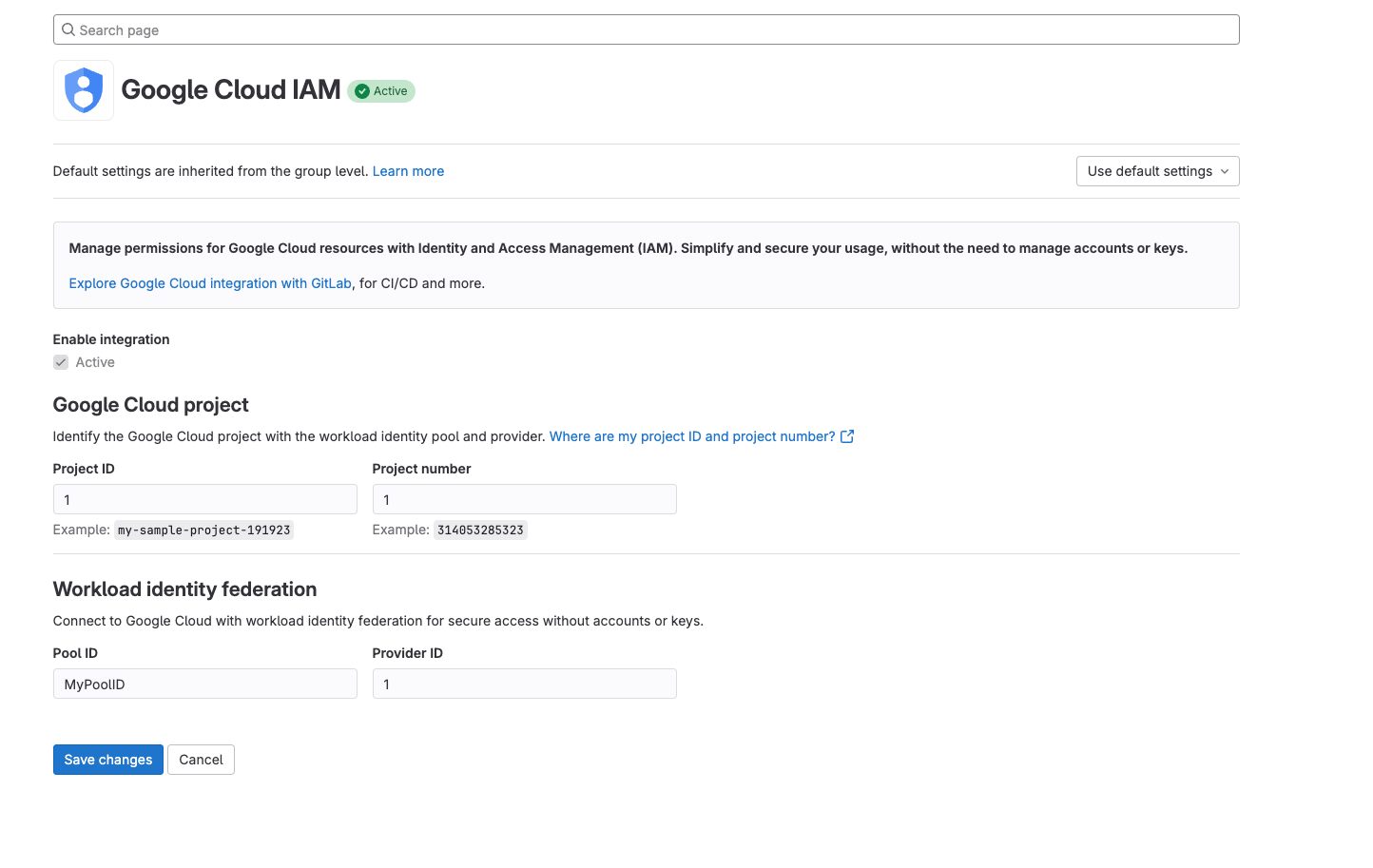Viewport: 1373px width, 868px height.
Task: Click the external link icon after project number help
Action: 847,436
